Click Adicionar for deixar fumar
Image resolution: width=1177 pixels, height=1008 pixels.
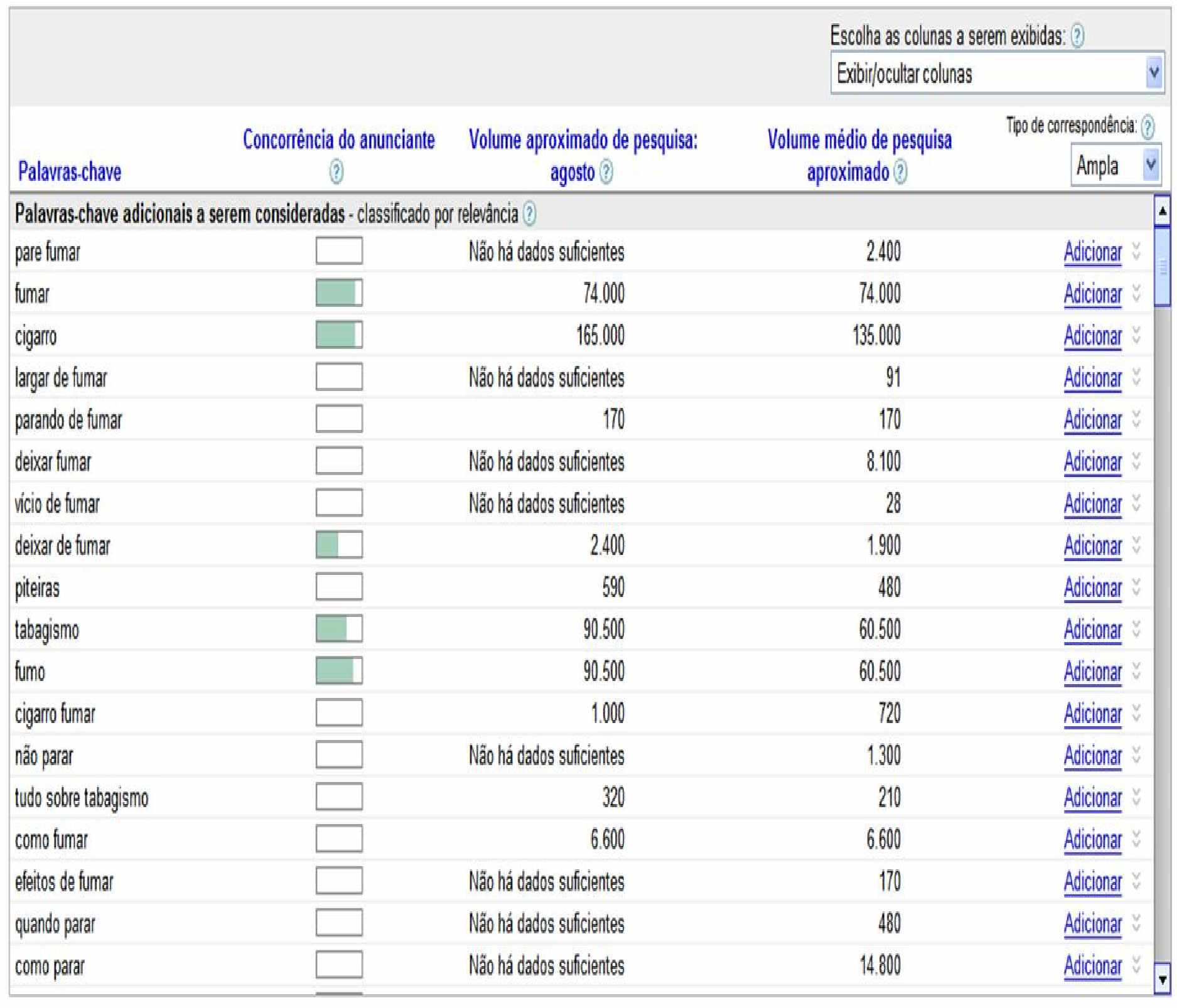coord(1093,462)
